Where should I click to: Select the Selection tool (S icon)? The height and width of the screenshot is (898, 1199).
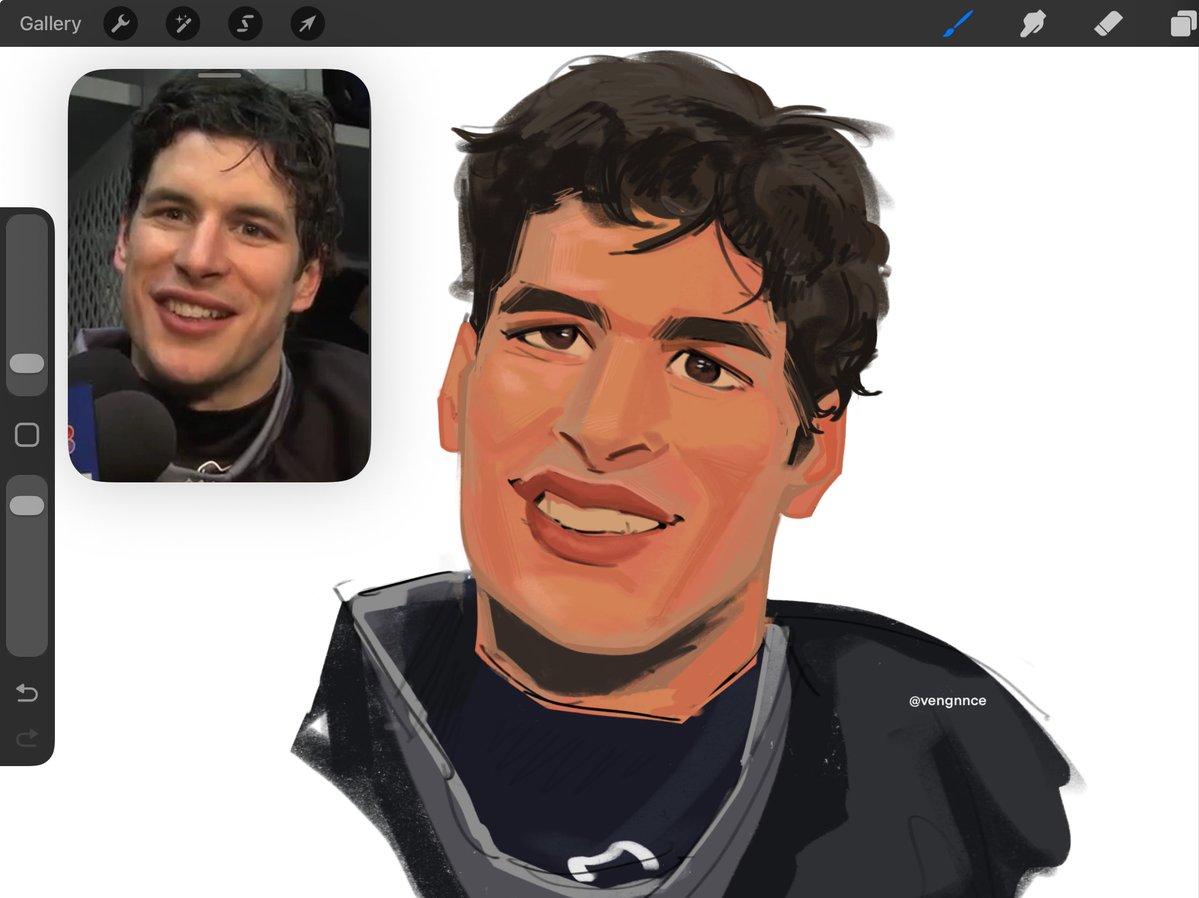[x=245, y=24]
